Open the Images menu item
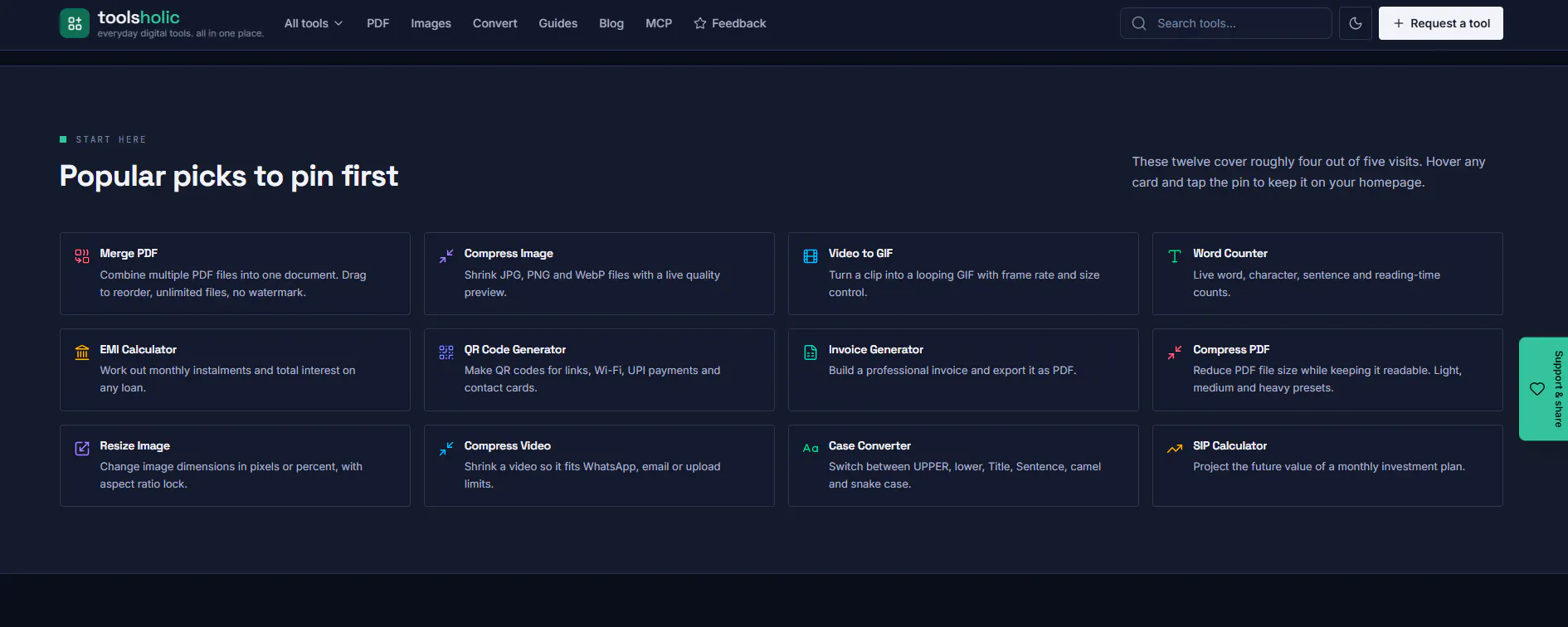The image size is (1568, 627). coord(431,23)
